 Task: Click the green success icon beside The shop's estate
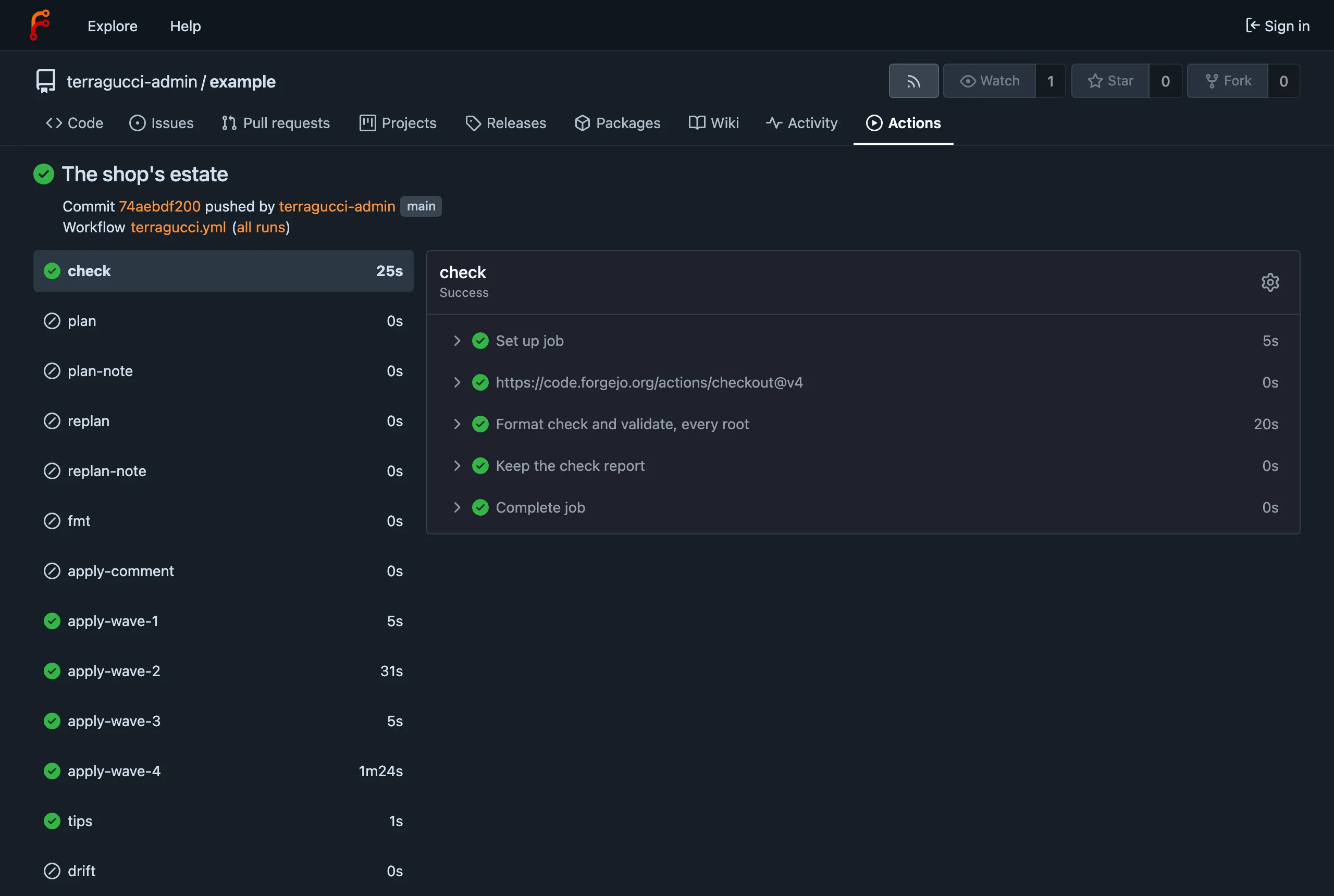tap(43, 175)
